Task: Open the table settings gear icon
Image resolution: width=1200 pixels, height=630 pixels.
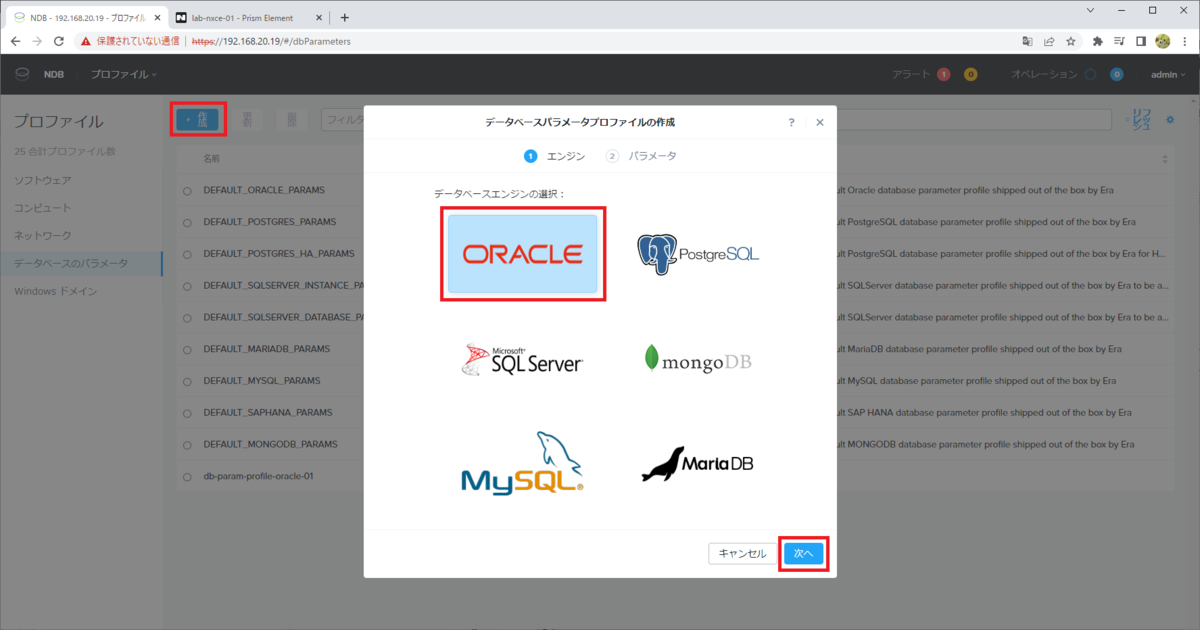Action: click(x=1171, y=119)
